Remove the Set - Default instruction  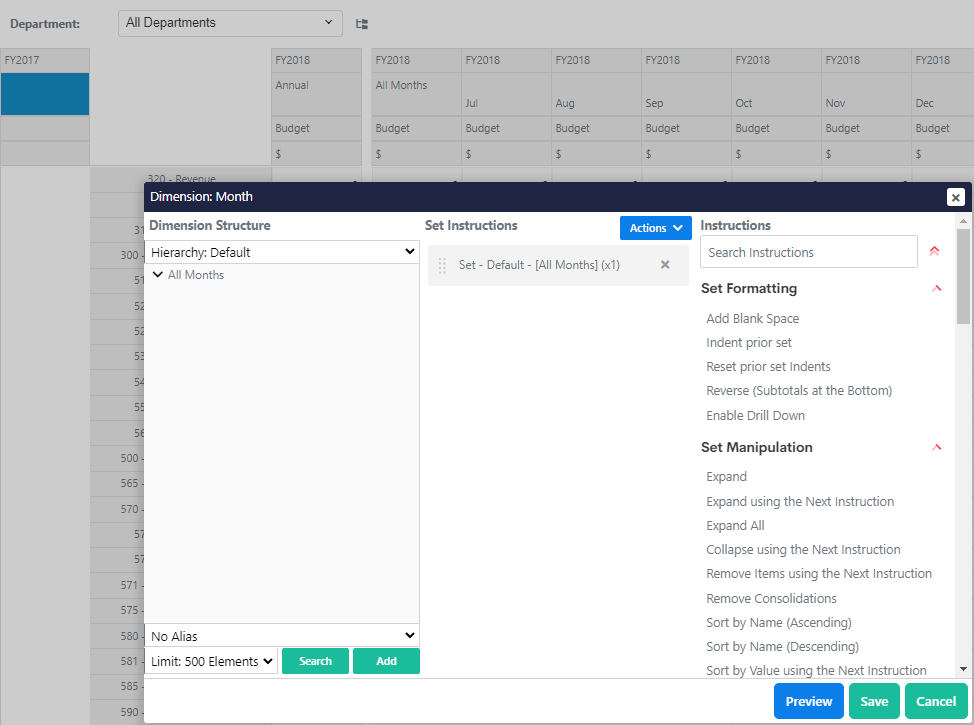(665, 265)
